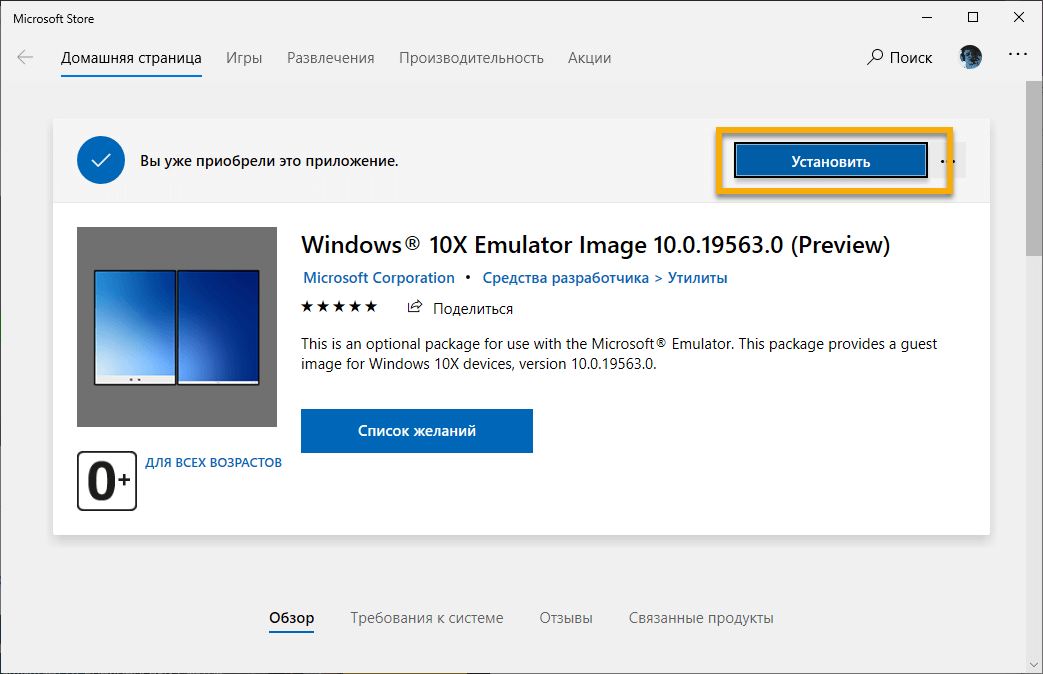Image resolution: width=1043 pixels, height=674 pixels.
Task: Add the app to Список желаний
Action: coord(416,431)
